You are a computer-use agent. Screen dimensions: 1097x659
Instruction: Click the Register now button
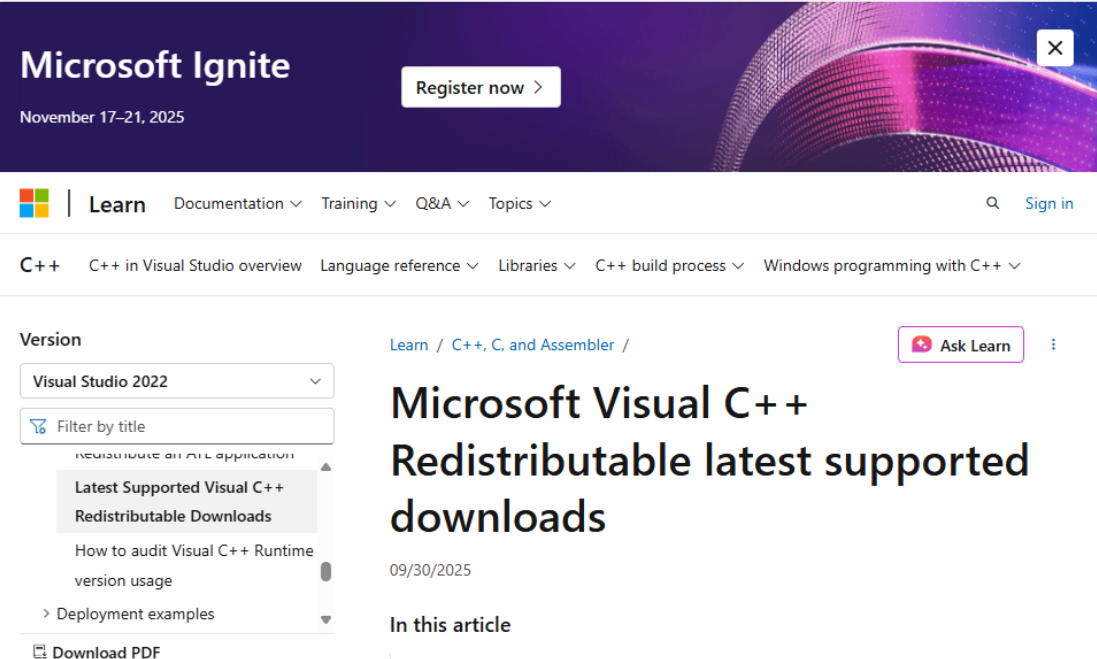pyautogui.click(x=480, y=87)
